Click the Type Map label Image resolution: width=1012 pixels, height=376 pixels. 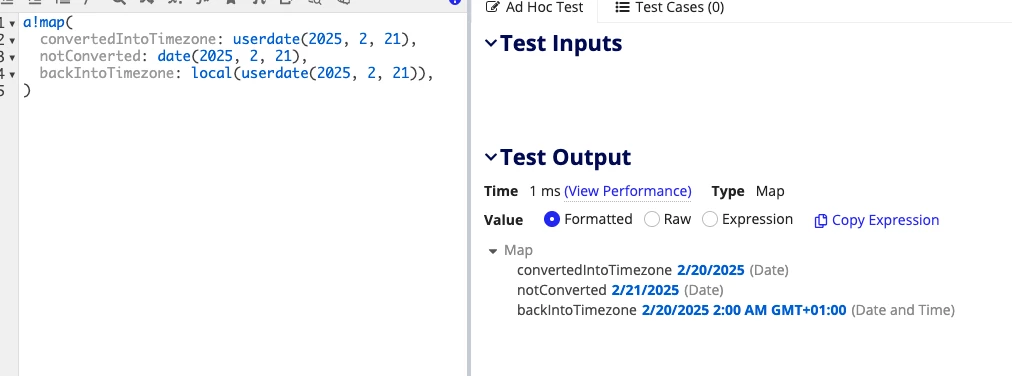coord(748,191)
